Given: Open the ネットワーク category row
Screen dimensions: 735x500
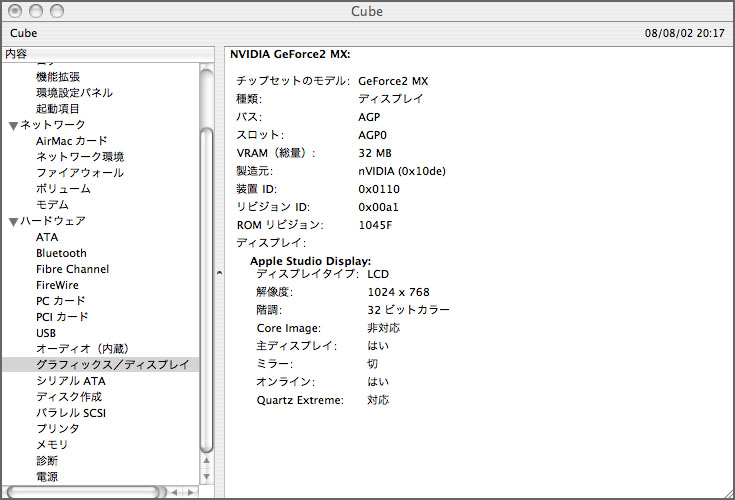Looking at the screenshot, I should click(x=52, y=125).
